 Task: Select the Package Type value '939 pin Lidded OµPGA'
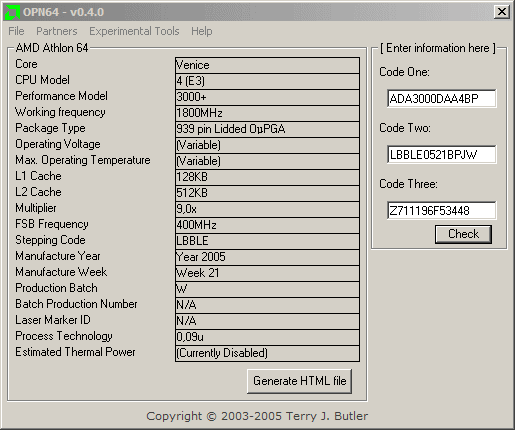coord(267,129)
